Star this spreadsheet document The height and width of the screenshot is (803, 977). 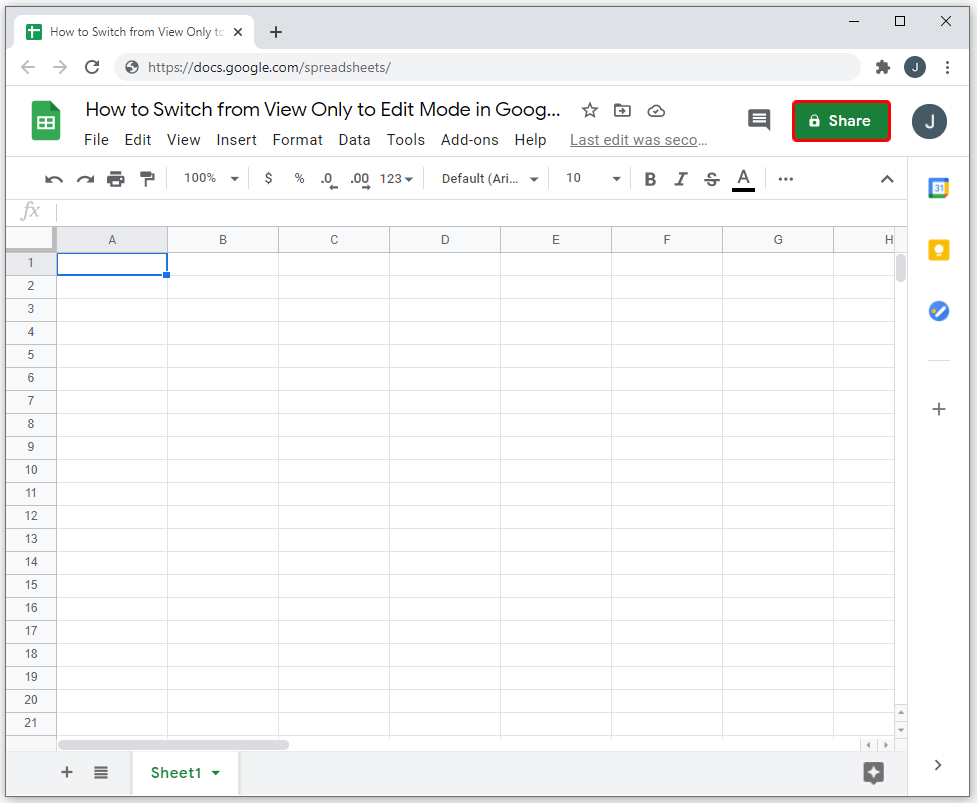point(590,110)
